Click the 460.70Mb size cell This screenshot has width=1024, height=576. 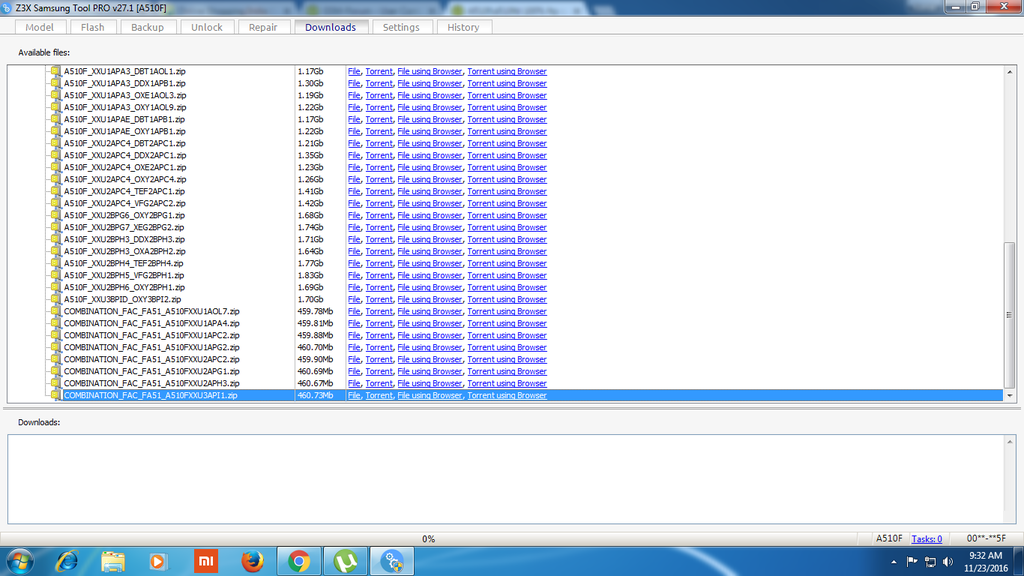(315, 347)
